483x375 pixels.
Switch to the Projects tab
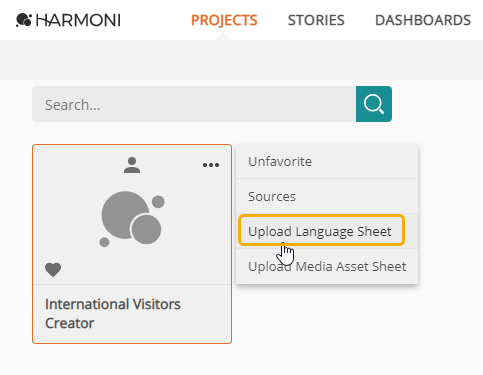pos(224,20)
